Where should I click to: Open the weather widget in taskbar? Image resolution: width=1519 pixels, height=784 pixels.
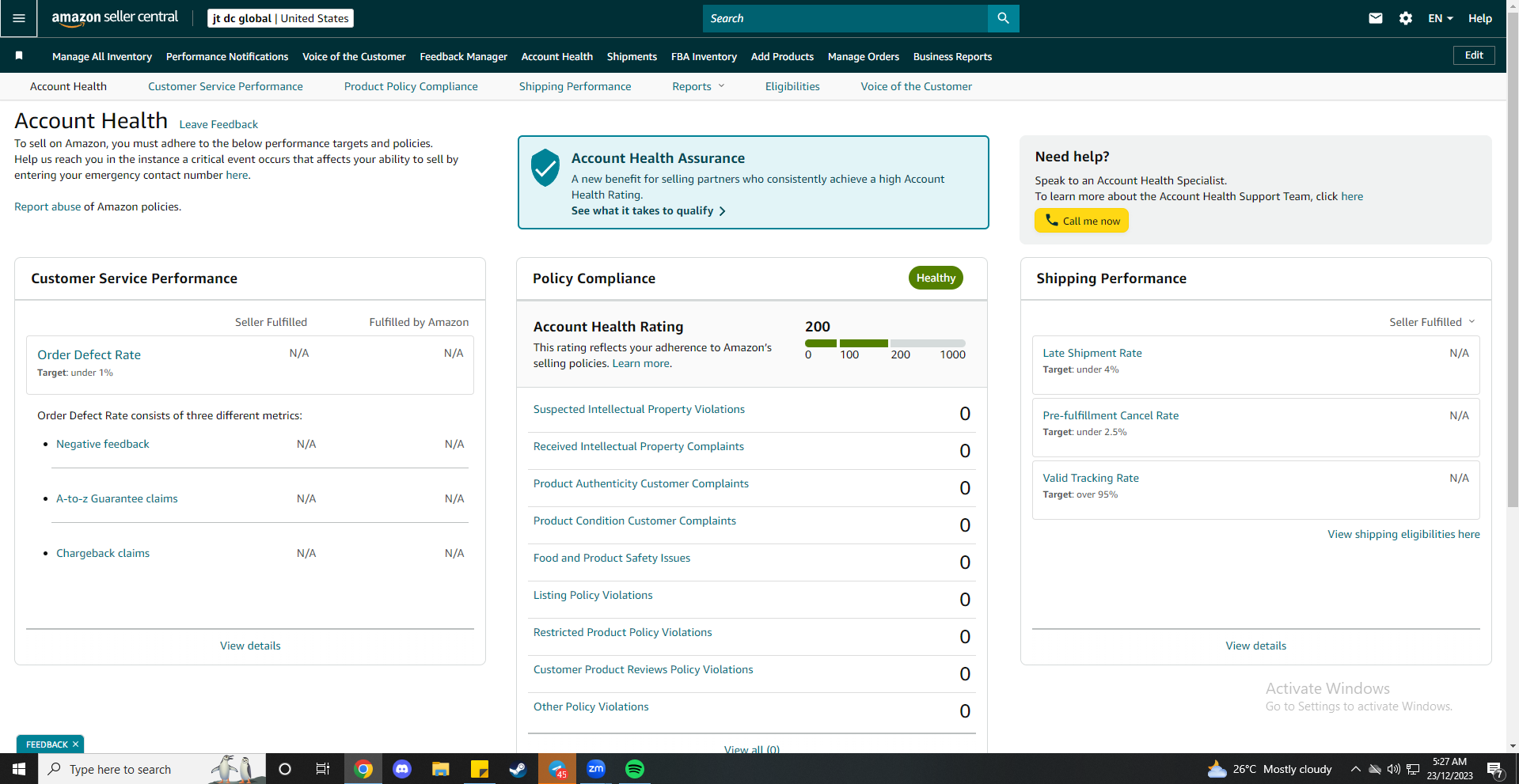(x=1270, y=769)
